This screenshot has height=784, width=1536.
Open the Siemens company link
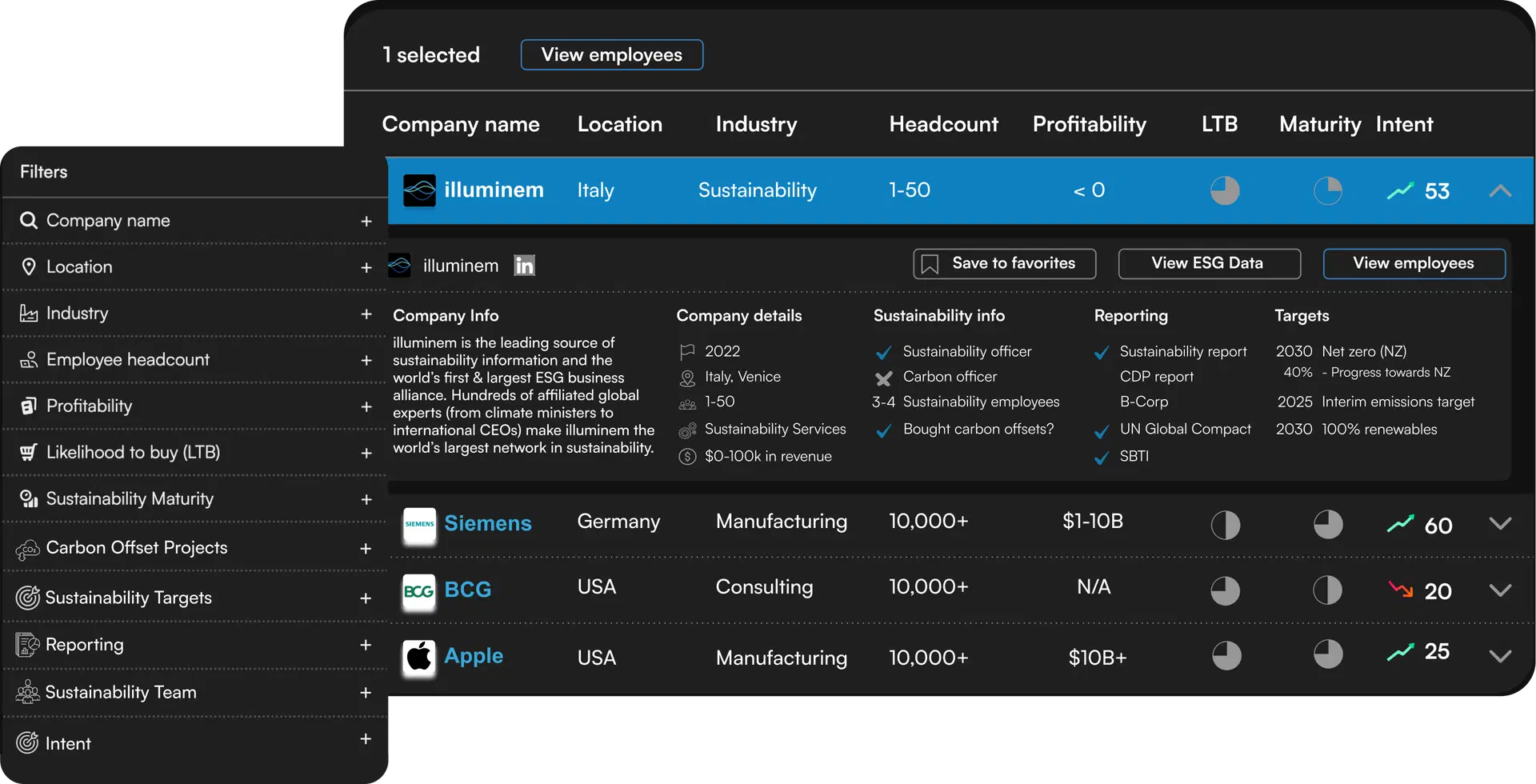point(488,523)
